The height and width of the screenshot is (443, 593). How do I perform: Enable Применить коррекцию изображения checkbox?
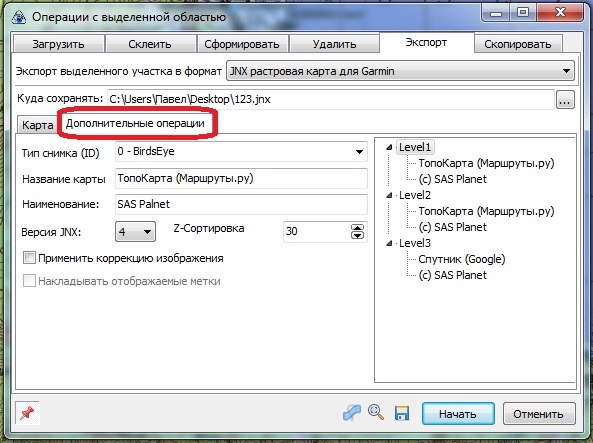click(29, 258)
